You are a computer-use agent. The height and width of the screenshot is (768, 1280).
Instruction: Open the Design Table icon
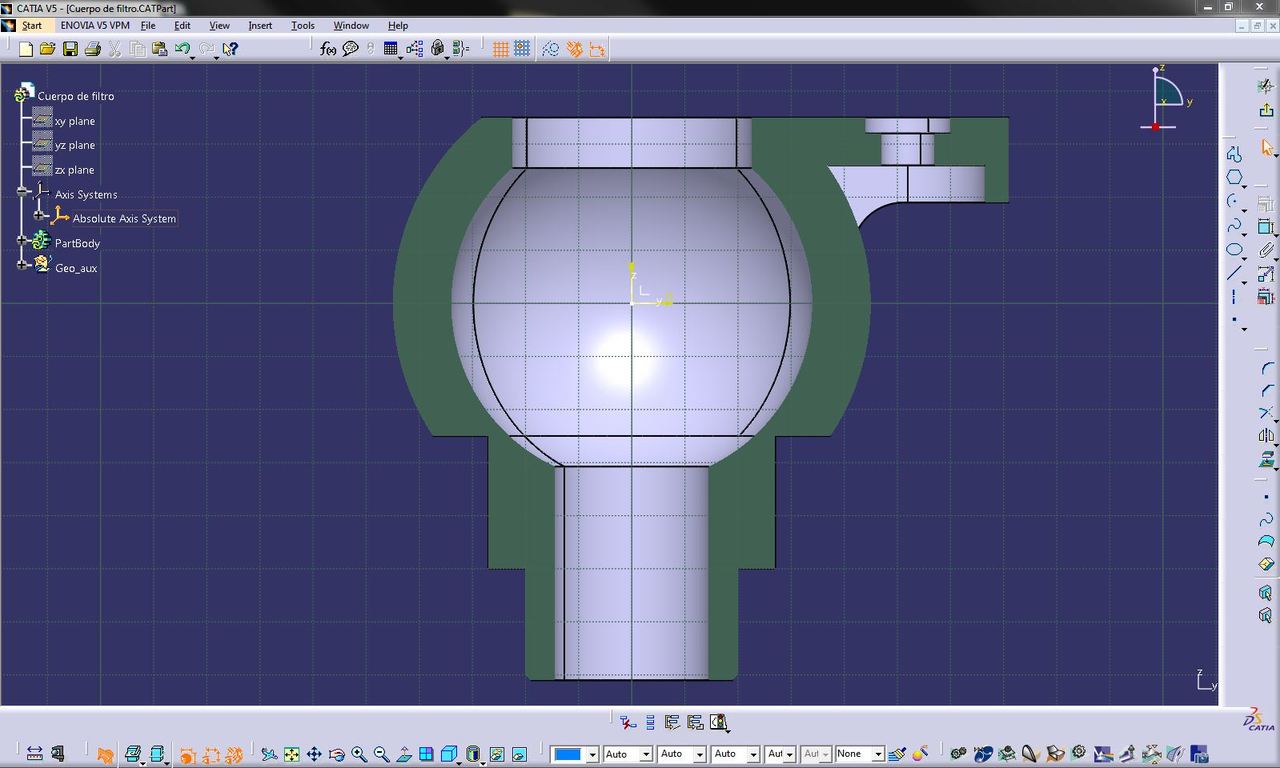coord(390,48)
